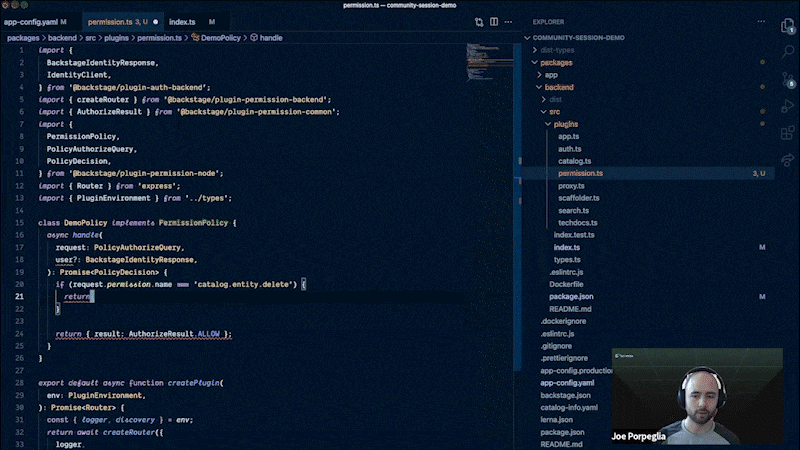Open .dockerignore in the Explorer
Screen dimensions: 800x450
tap(563, 321)
